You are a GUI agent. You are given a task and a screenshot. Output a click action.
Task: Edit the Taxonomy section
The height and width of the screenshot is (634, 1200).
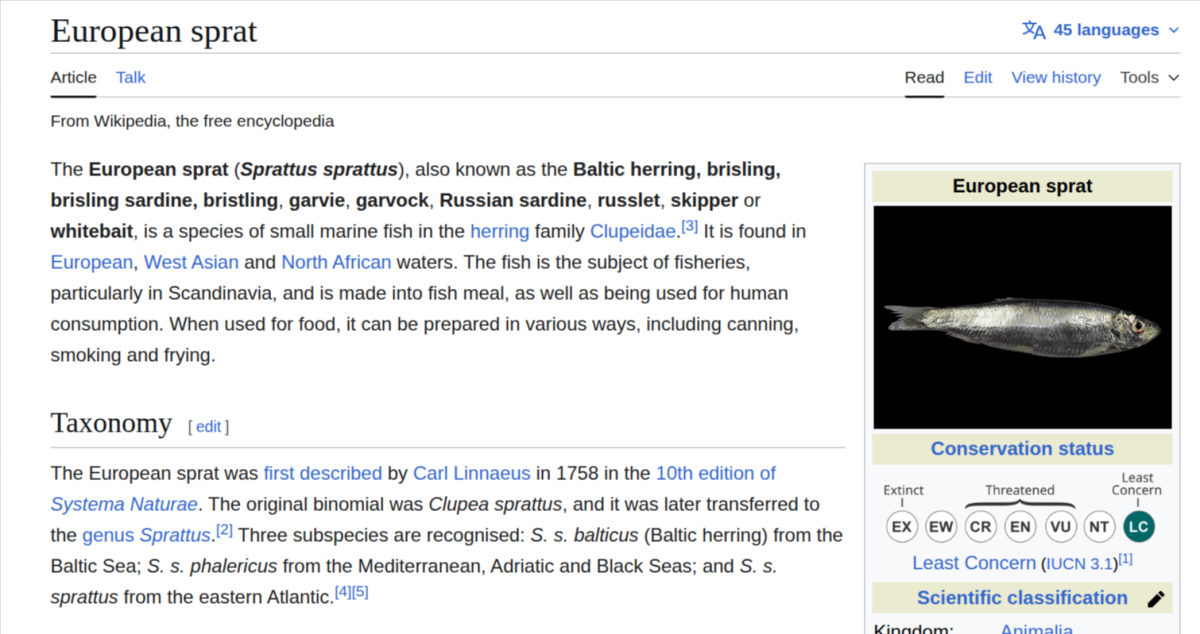208,427
